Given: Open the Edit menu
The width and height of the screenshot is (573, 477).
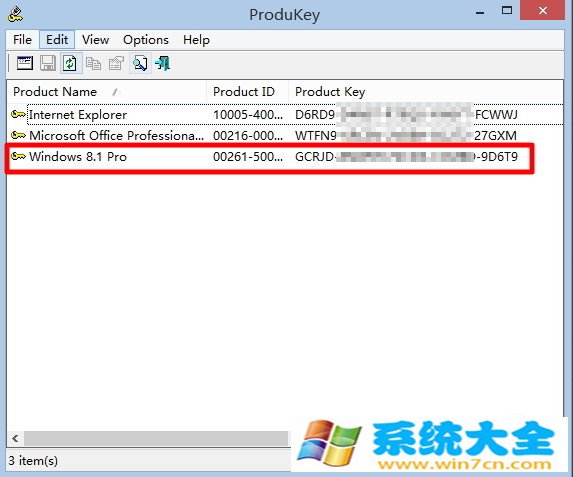Looking at the screenshot, I should (57, 39).
